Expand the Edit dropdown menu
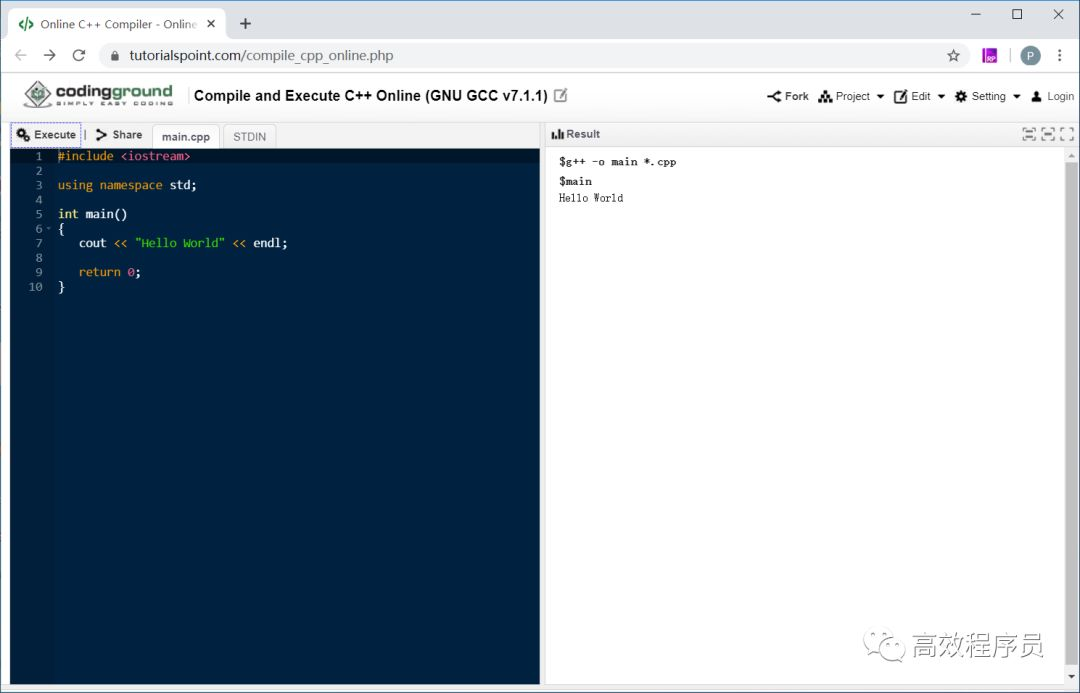The height and width of the screenshot is (693, 1080). 920,96
